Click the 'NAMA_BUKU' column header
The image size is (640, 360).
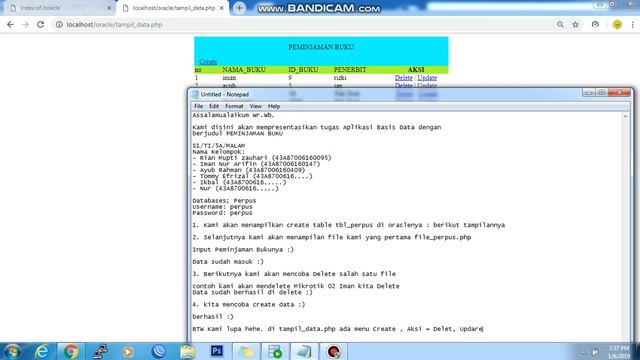[244, 70]
